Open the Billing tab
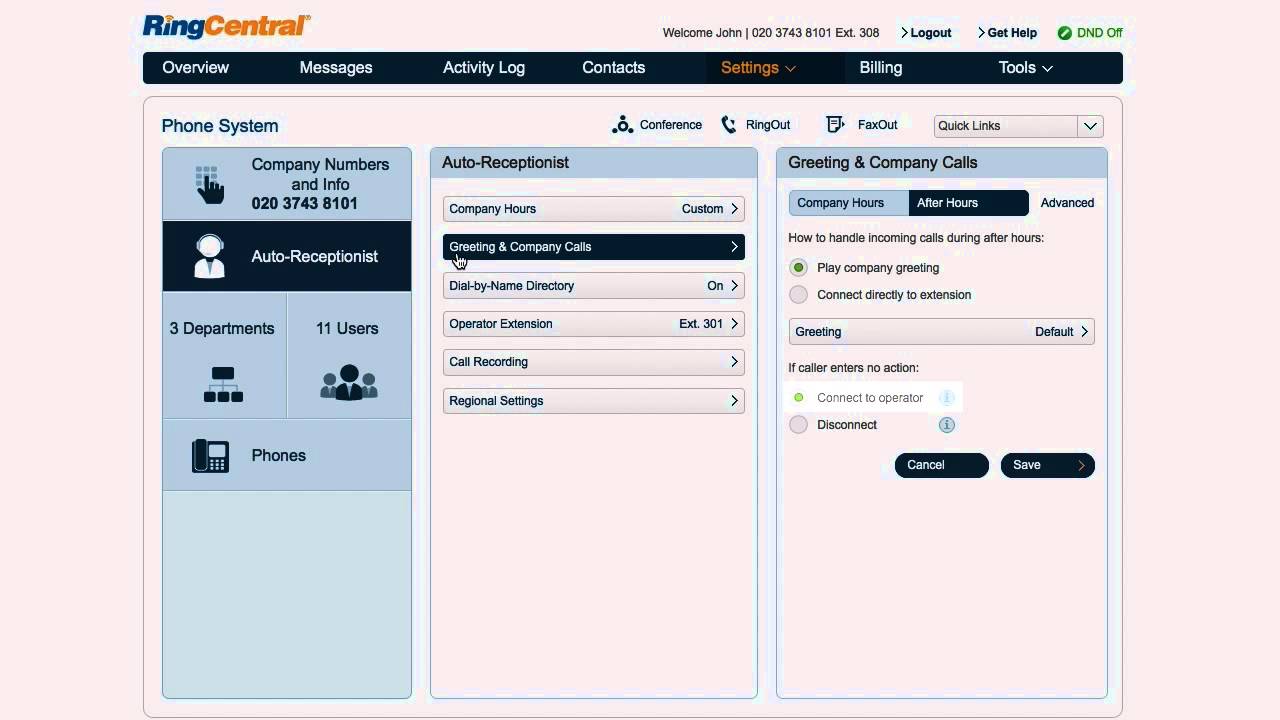The image size is (1280, 720). click(881, 68)
